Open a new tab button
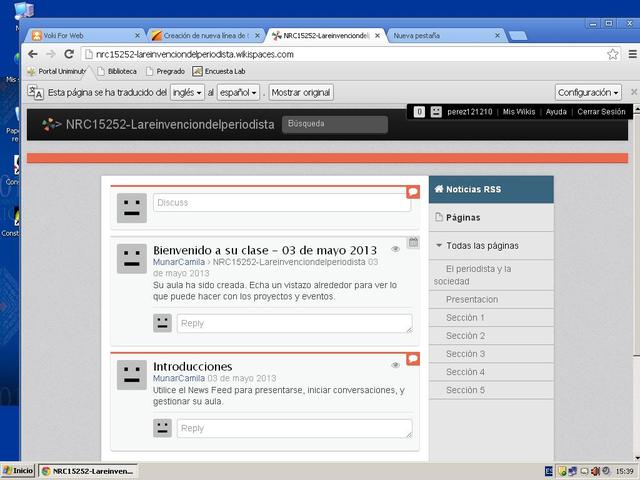 pyautogui.click(x=518, y=36)
